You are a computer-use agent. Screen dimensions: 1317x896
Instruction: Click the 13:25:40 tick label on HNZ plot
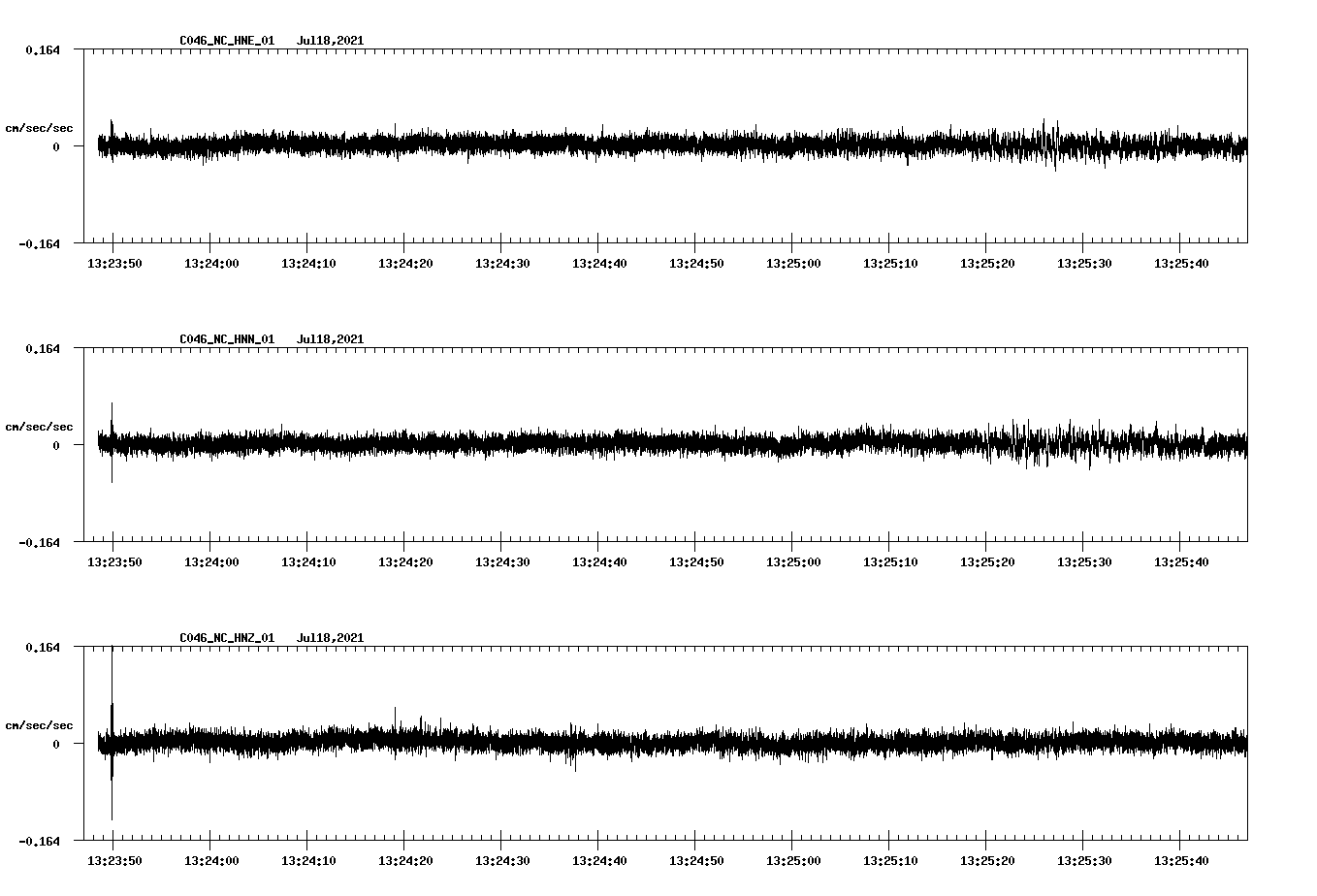tap(1181, 861)
